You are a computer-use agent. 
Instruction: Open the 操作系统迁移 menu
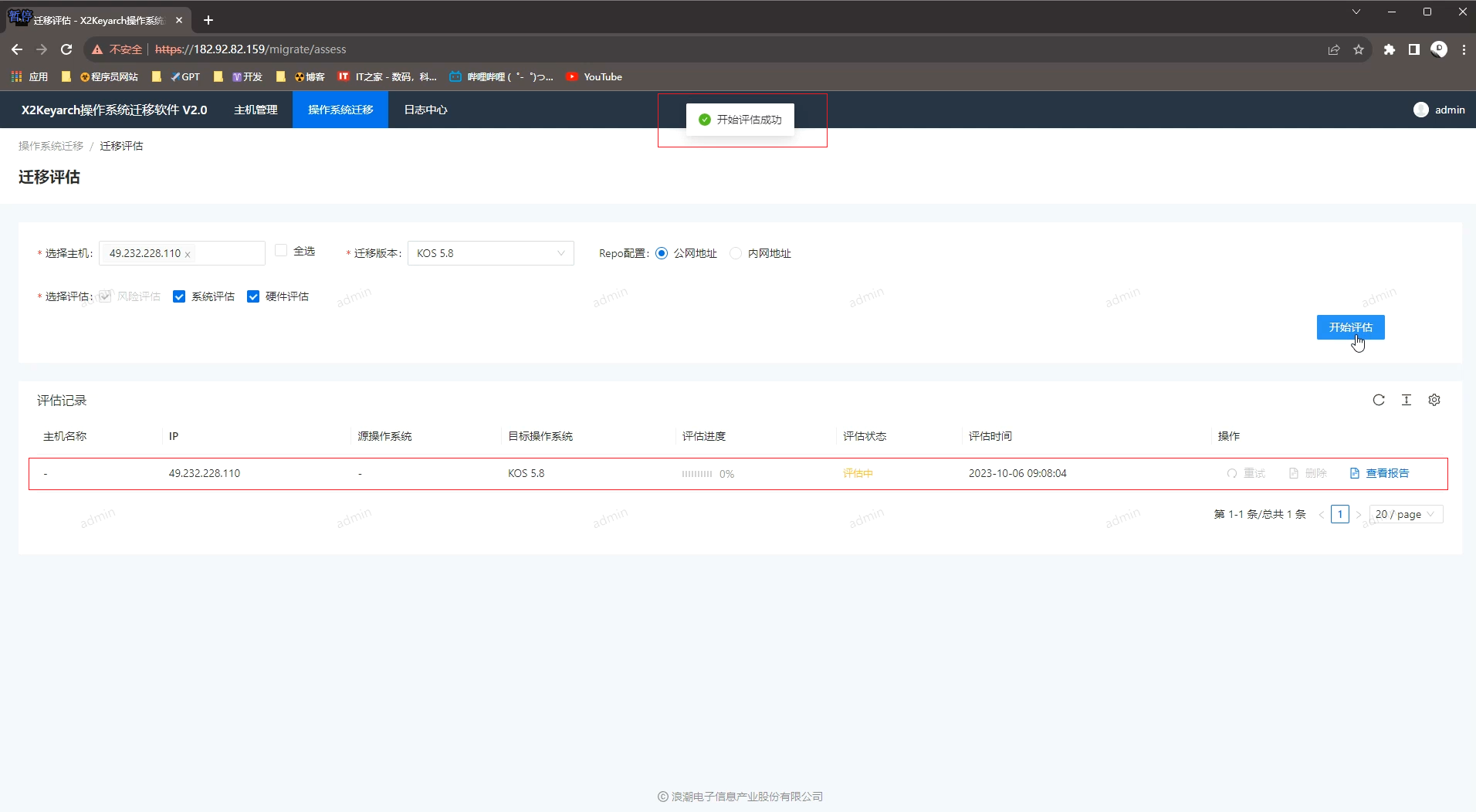point(340,110)
